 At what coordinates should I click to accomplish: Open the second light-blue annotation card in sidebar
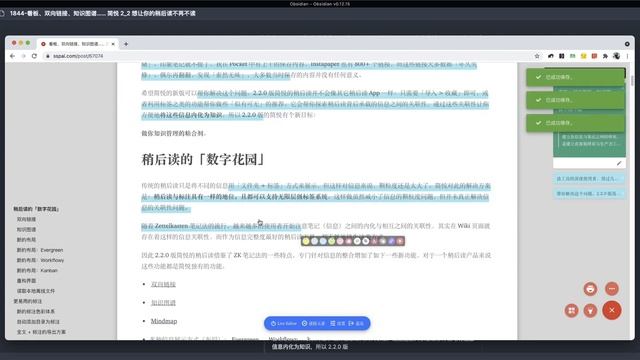tap(589, 193)
